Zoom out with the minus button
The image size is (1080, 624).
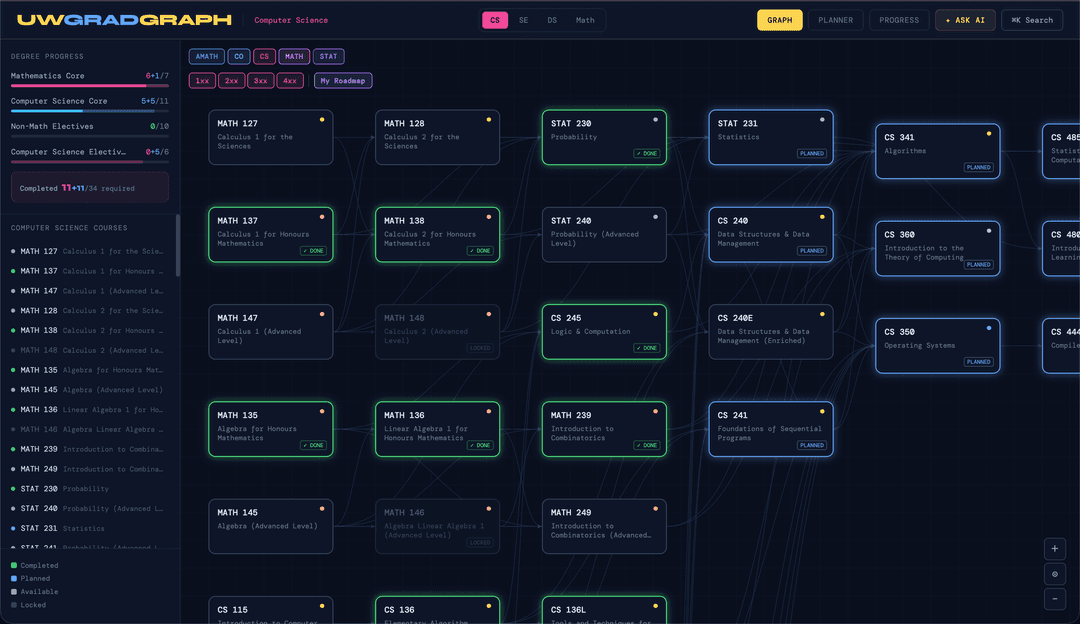tap(1054, 599)
